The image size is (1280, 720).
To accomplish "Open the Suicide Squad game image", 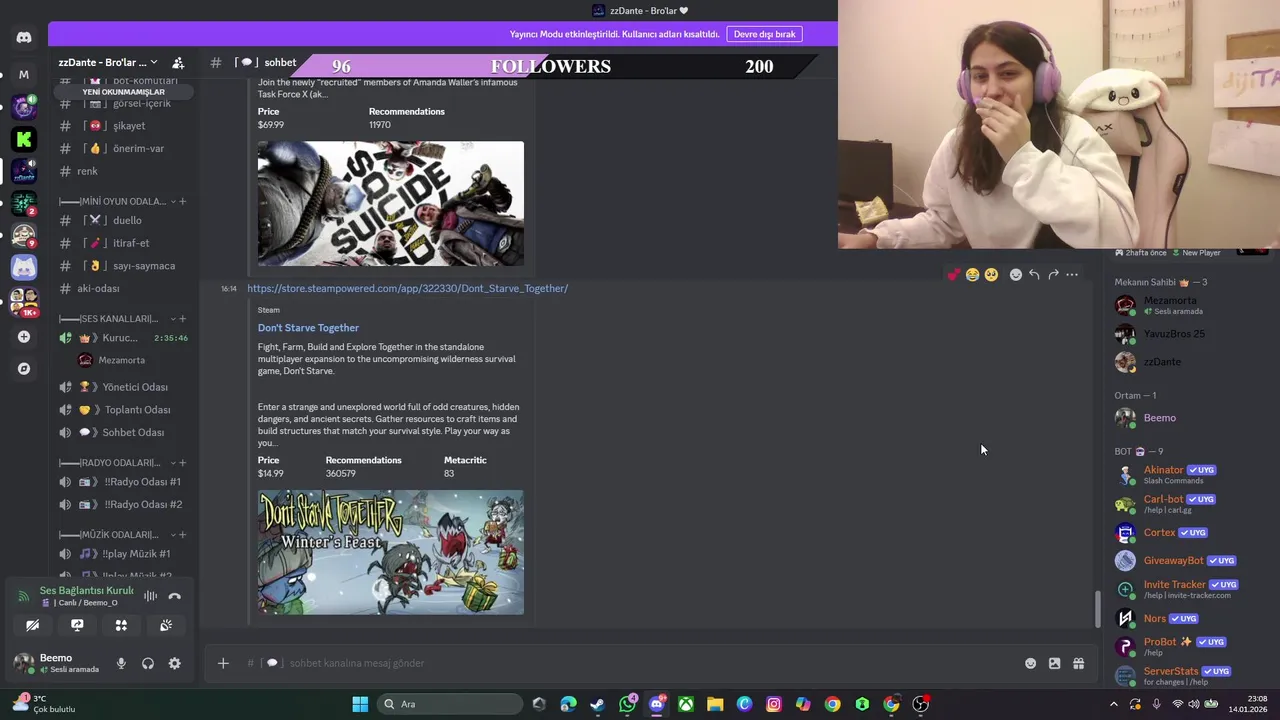I will (391, 204).
